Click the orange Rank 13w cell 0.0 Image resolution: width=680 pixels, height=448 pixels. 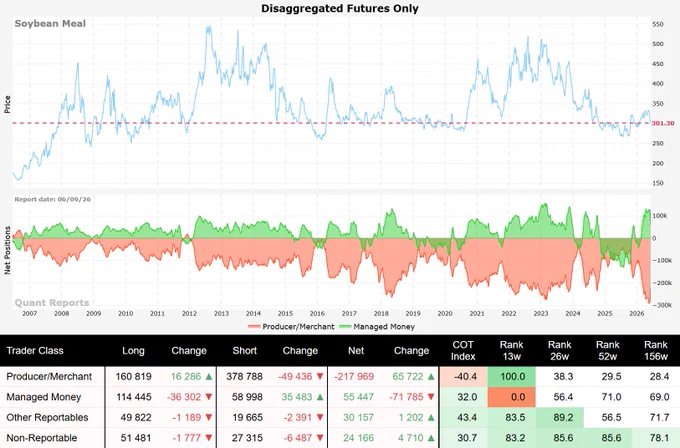512,397
